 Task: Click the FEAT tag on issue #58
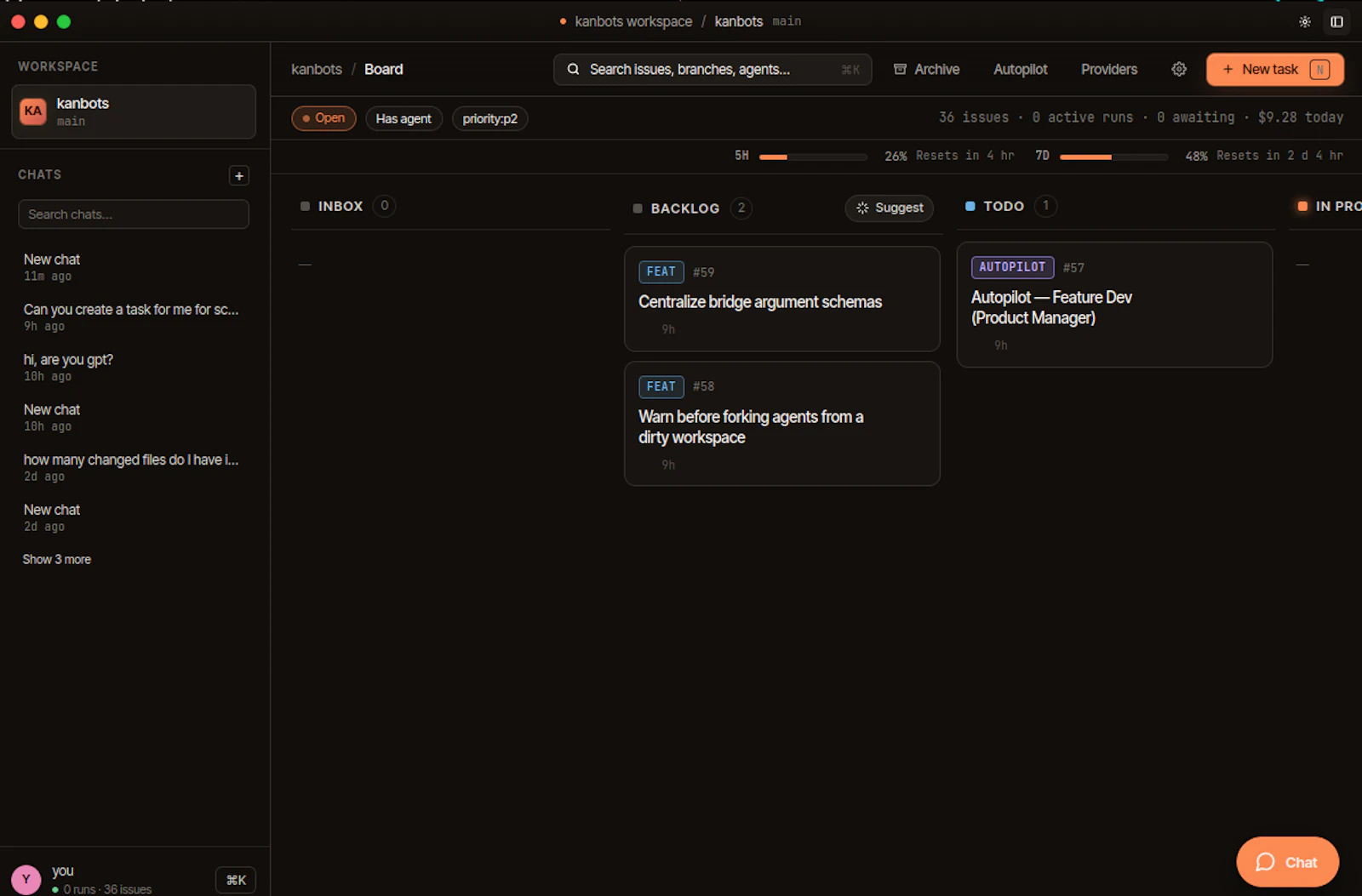click(x=661, y=386)
